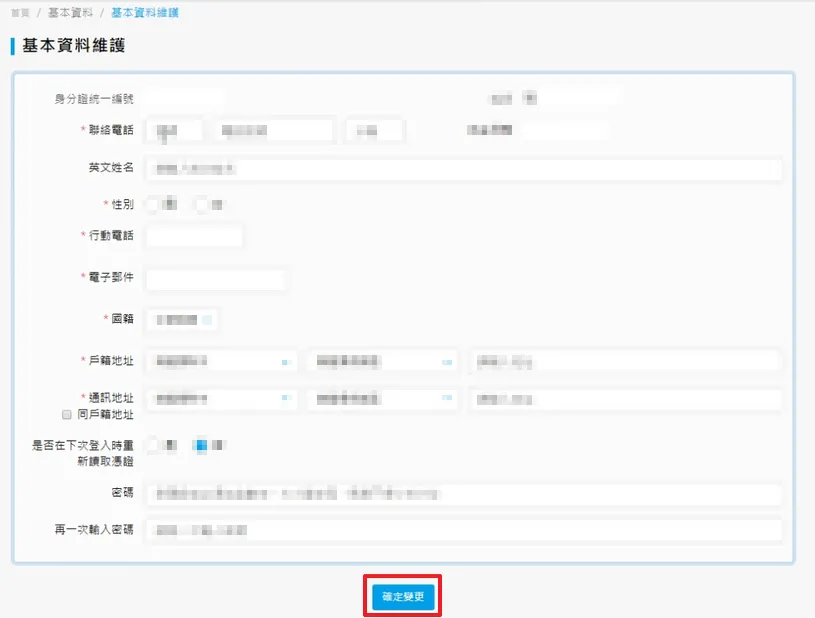Click the 確定變更 confirm button
Viewport: 815px width, 618px height.
(403, 596)
